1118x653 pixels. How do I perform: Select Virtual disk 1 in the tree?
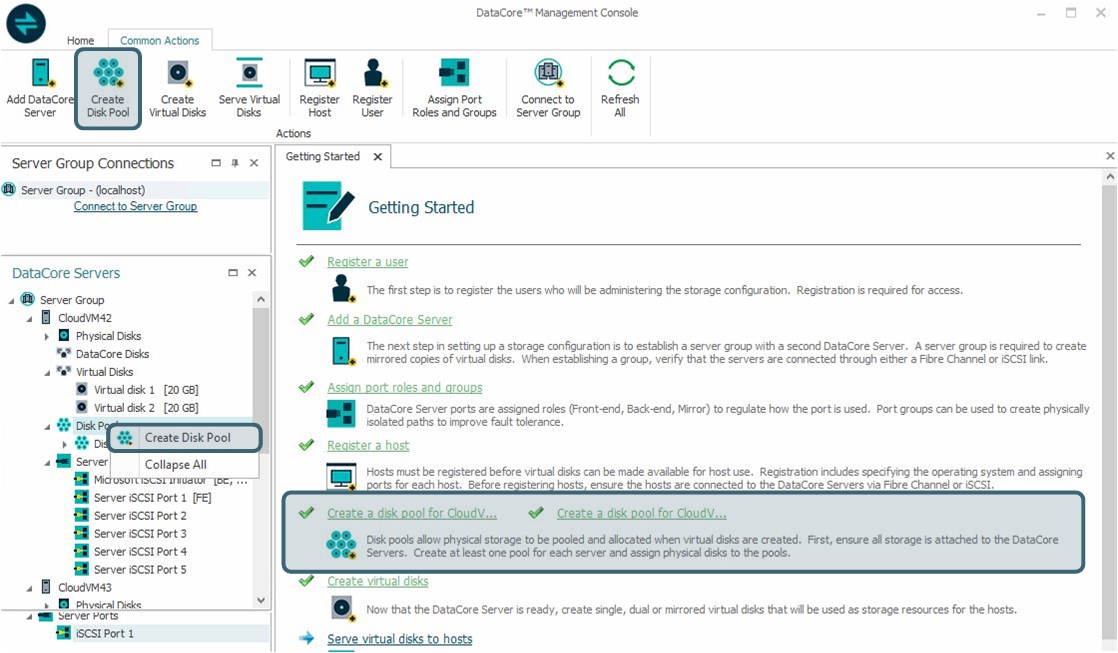[x=124, y=390]
